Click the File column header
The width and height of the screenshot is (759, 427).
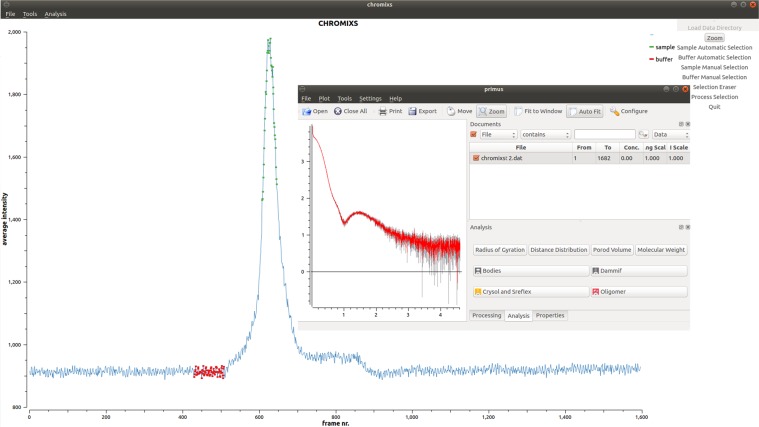pos(521,148)
